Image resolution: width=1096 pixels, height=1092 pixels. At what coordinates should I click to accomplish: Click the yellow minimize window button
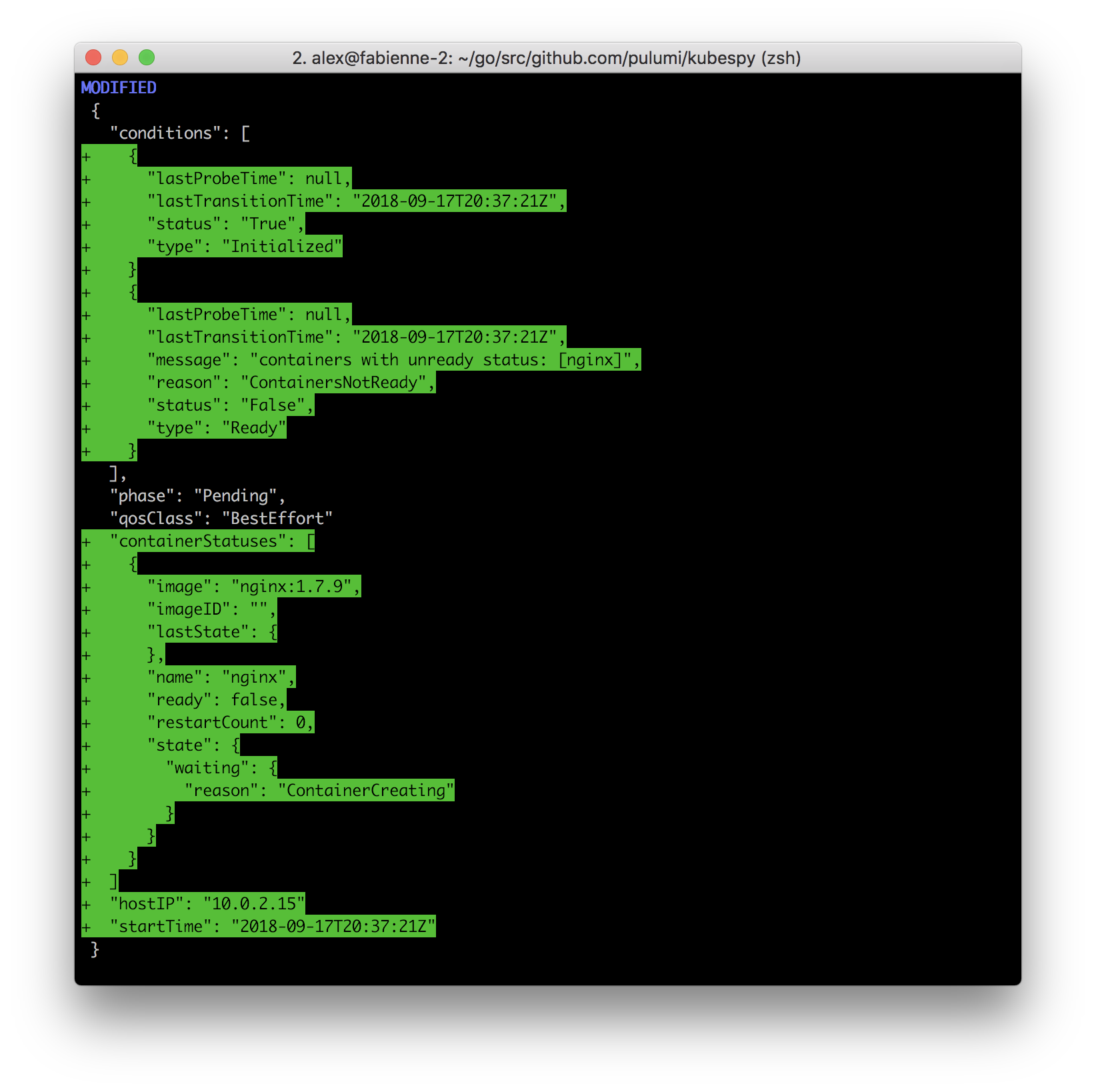(120, 58)
